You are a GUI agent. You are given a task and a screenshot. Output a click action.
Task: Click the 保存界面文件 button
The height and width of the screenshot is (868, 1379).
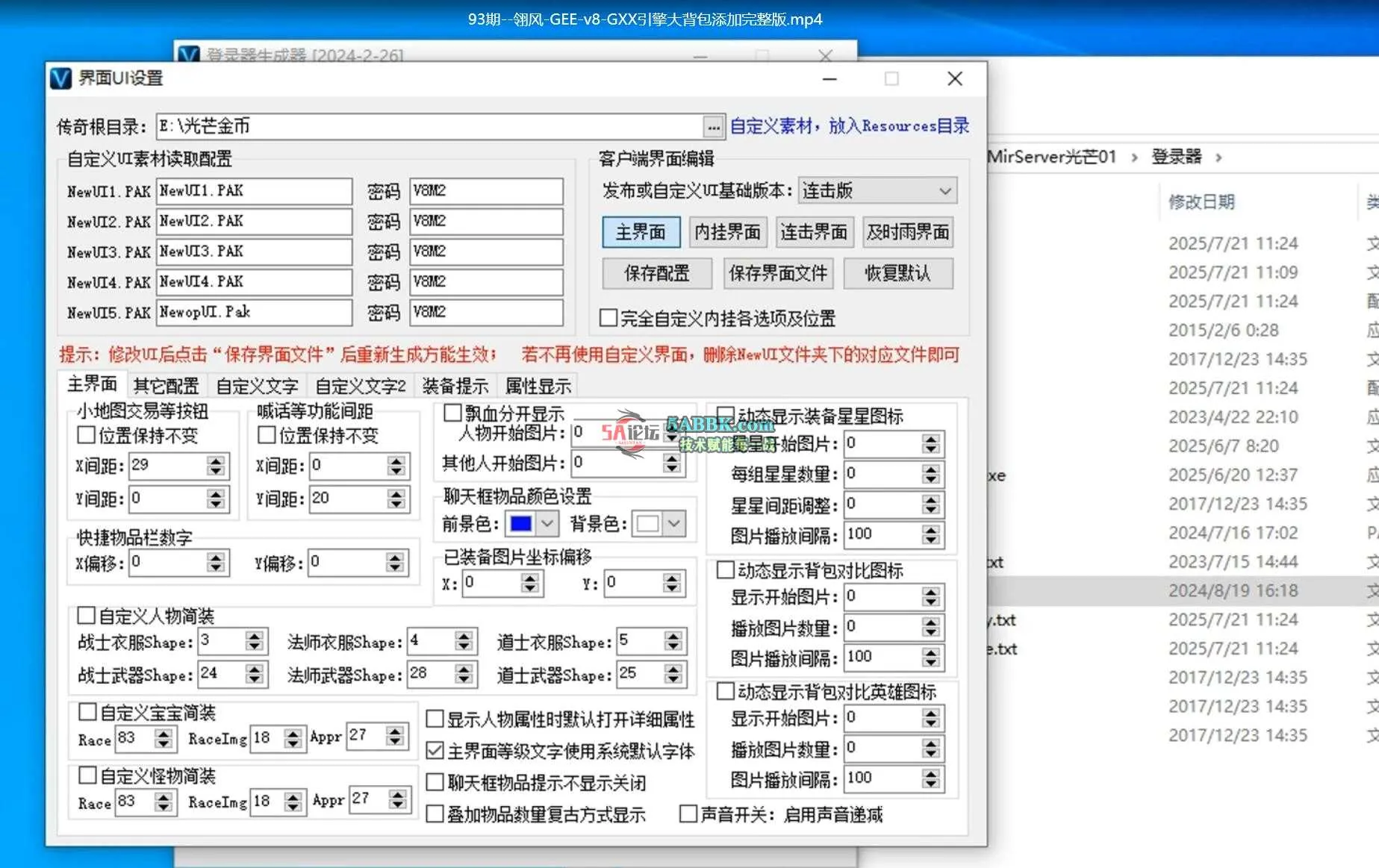(x=778, y=273)
